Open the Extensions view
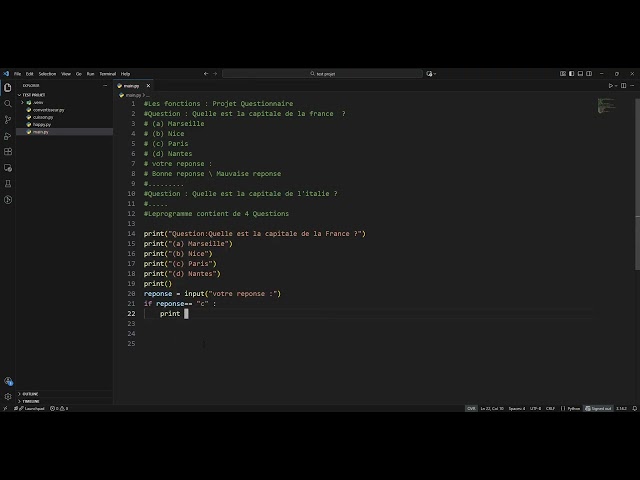Viewport: 640px width, 480px height. click(x=7, y=152)
